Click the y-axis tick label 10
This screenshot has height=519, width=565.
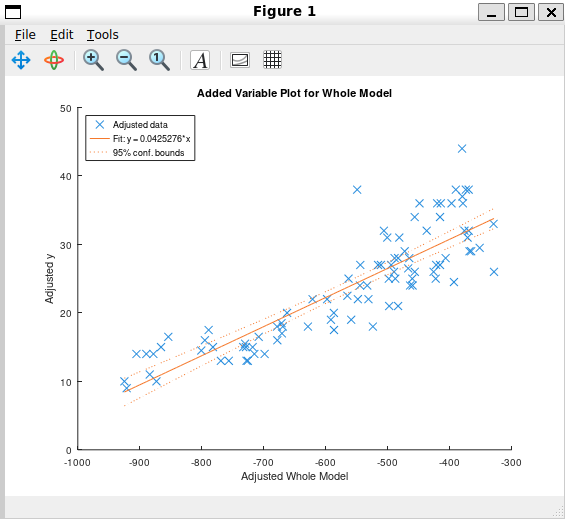(66, 382)
